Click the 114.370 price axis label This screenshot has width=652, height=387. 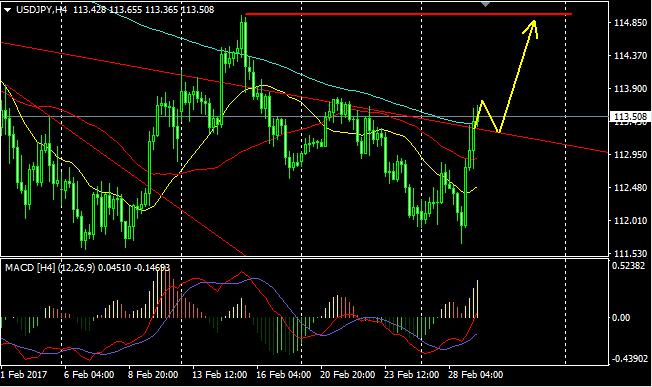(630, 56)
